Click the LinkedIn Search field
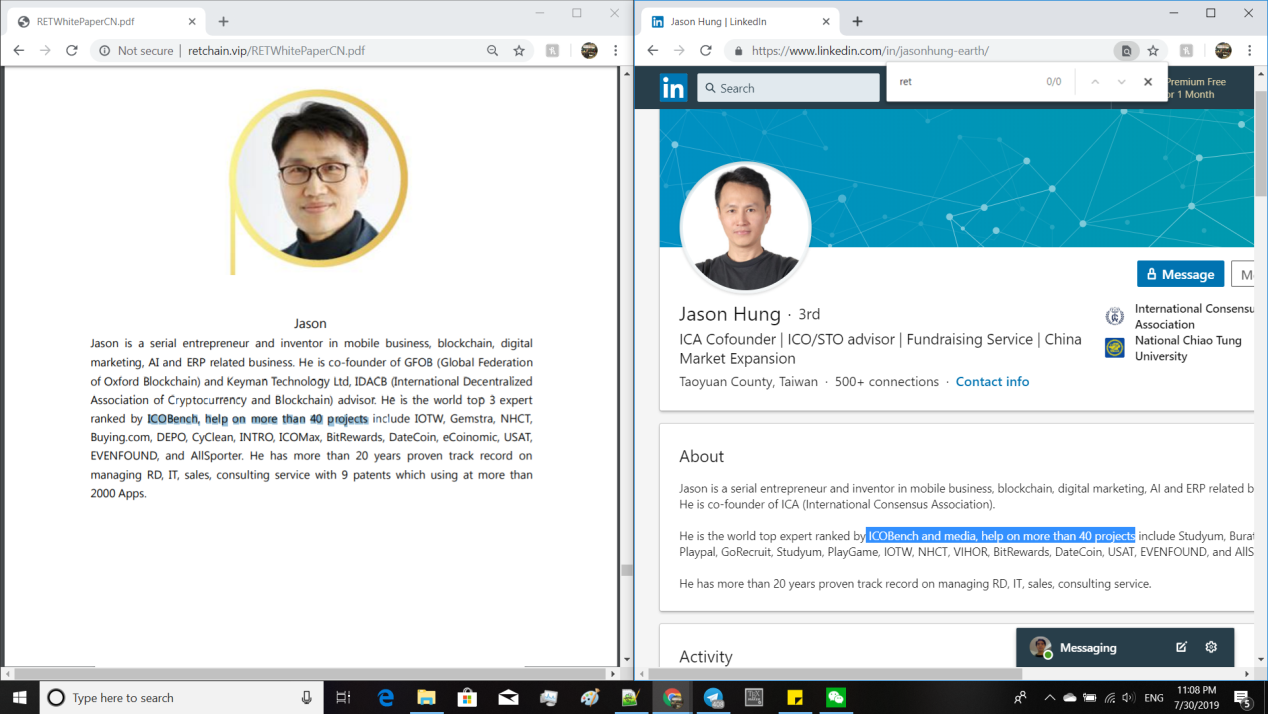Screen dimensions: 1268x714 pos(788,88)
